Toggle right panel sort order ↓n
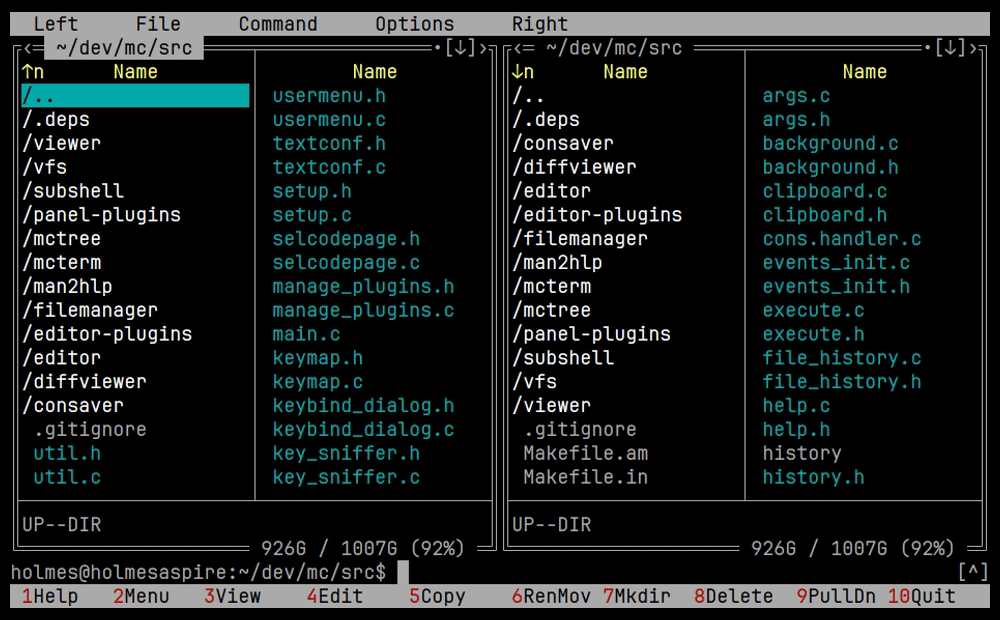The width and height of the screenshot is (1000, 620). [x=523, y=71]
